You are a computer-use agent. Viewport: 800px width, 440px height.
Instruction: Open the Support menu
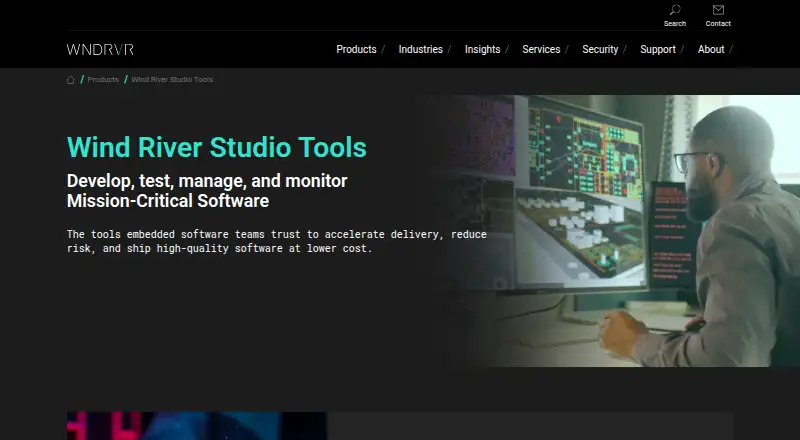coord(658,50)
